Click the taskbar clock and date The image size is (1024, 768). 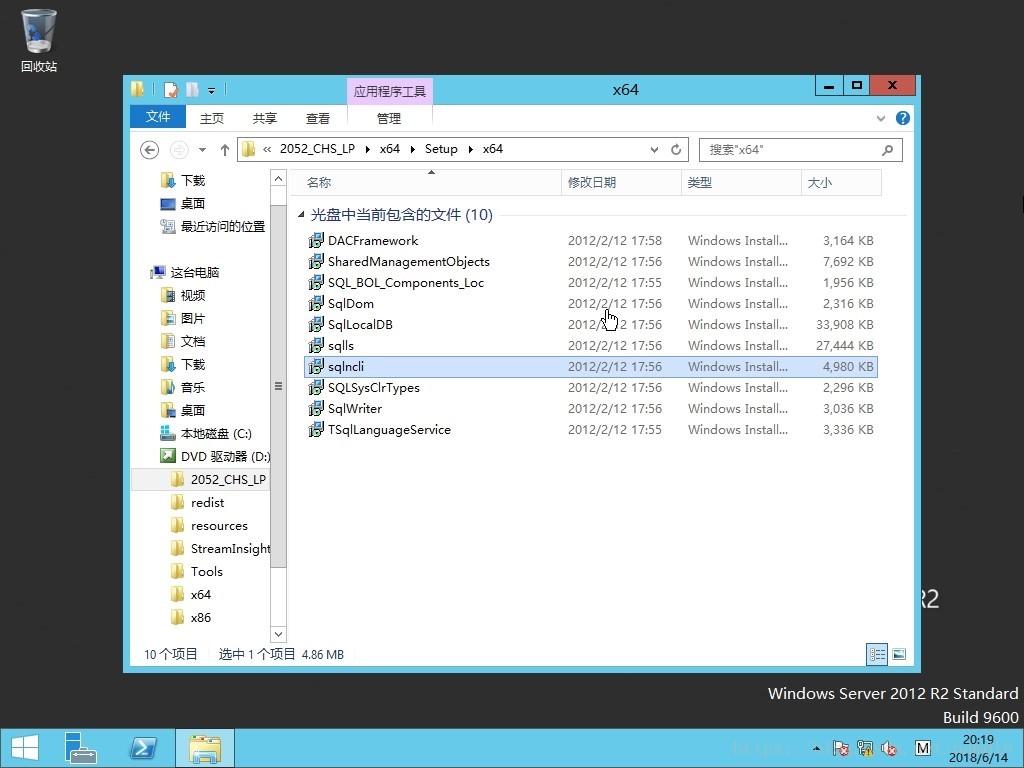point(978,748)
